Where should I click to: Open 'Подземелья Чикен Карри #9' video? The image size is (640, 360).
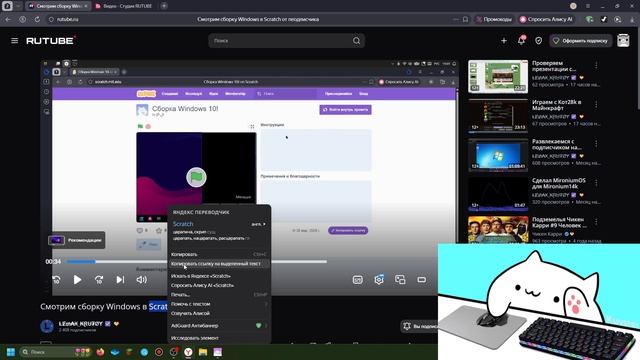[498, 231]
